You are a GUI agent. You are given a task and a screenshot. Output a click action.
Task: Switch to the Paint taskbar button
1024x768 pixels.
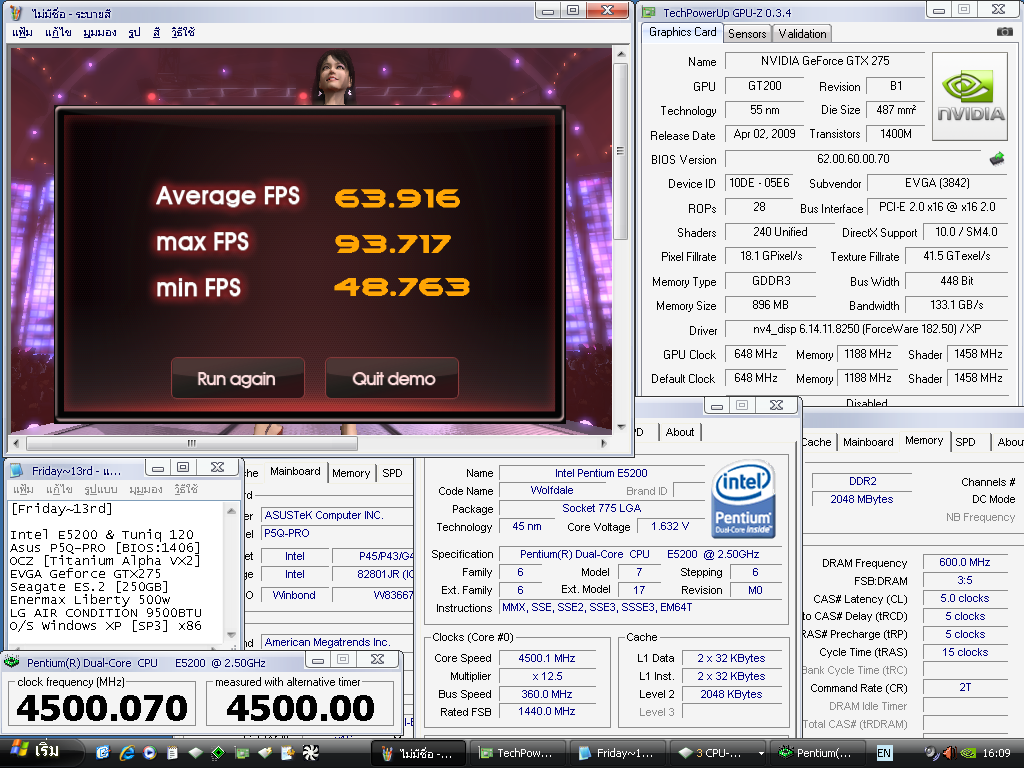click(418, 753)
